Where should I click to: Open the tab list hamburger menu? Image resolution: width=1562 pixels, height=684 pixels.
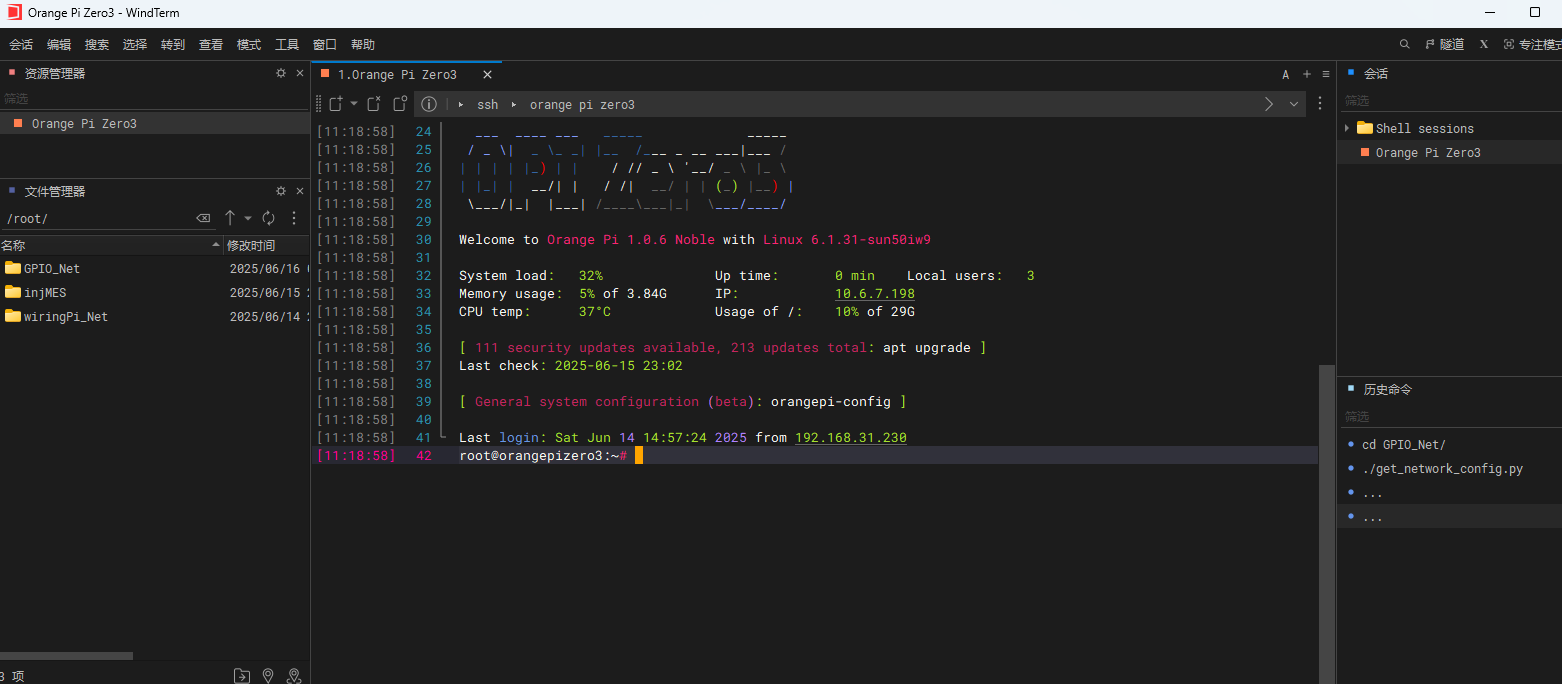pos(1326,74)
